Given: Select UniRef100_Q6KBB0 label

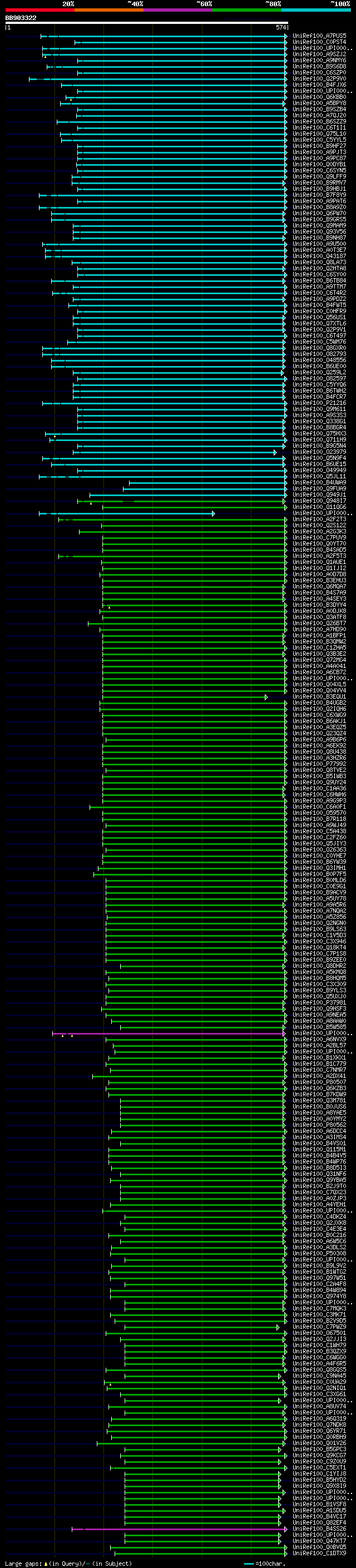Looking at the screenshot, I should click(x=319, y=97).
